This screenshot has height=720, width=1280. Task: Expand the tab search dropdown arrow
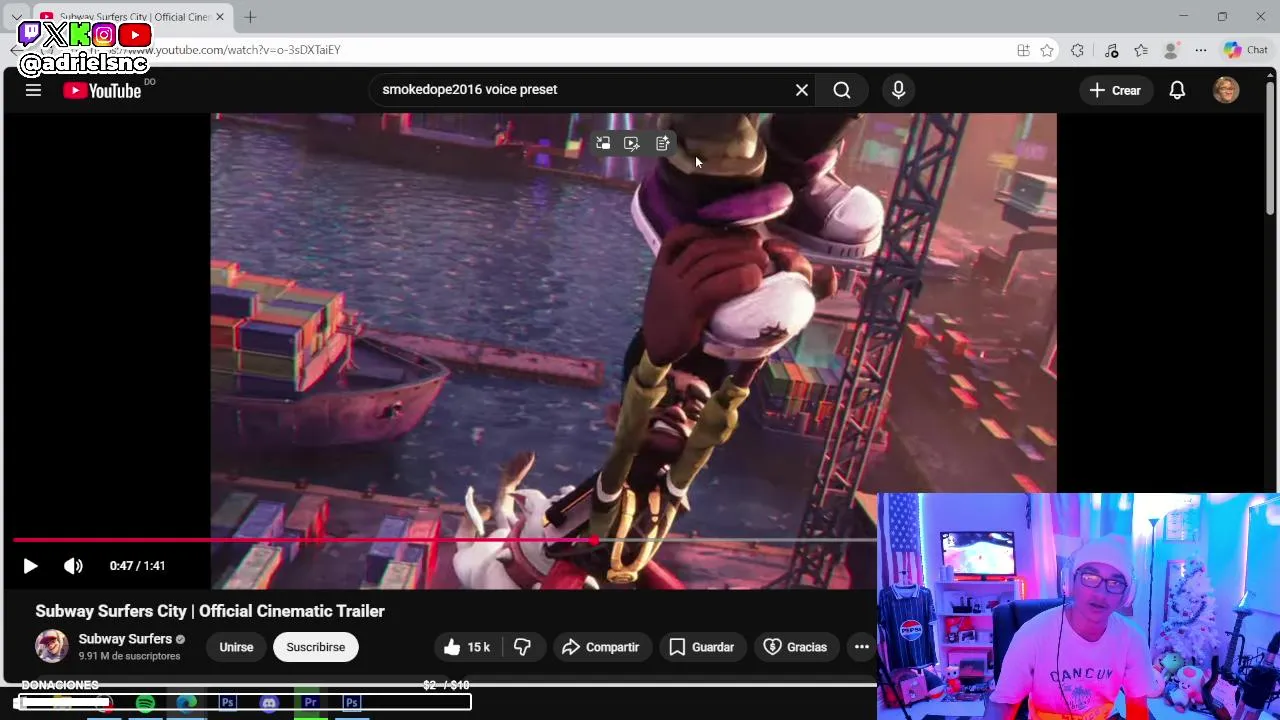point(17,17)
